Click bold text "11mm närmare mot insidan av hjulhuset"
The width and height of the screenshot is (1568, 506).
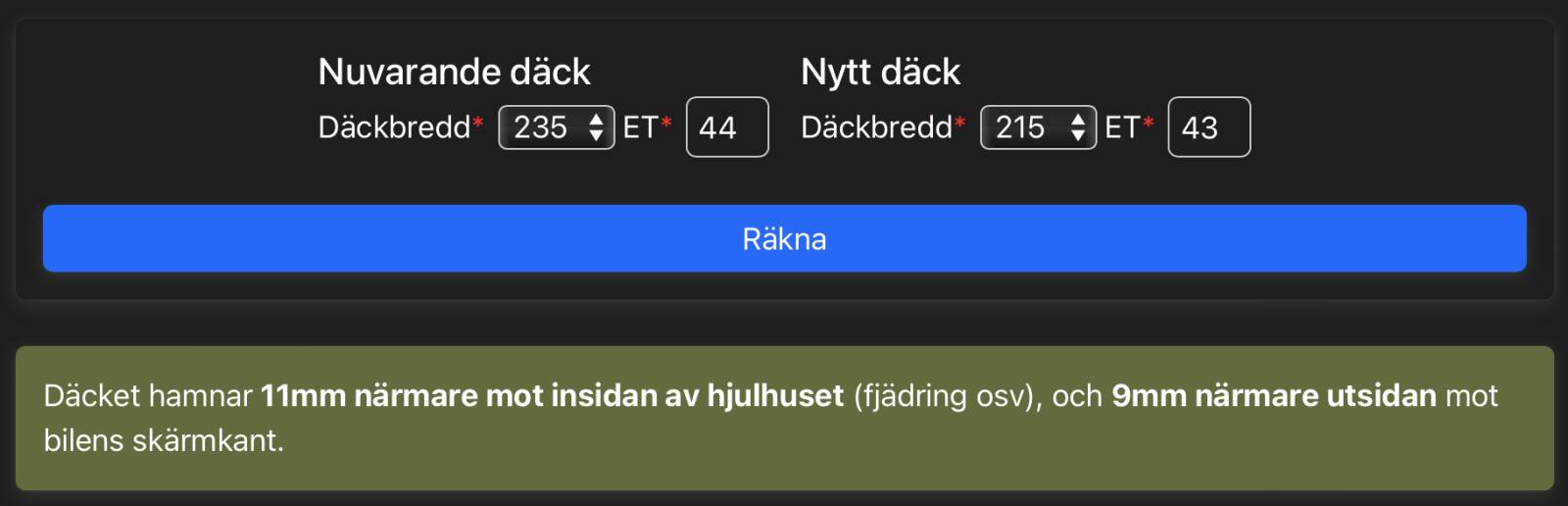[x=552, y=395]
